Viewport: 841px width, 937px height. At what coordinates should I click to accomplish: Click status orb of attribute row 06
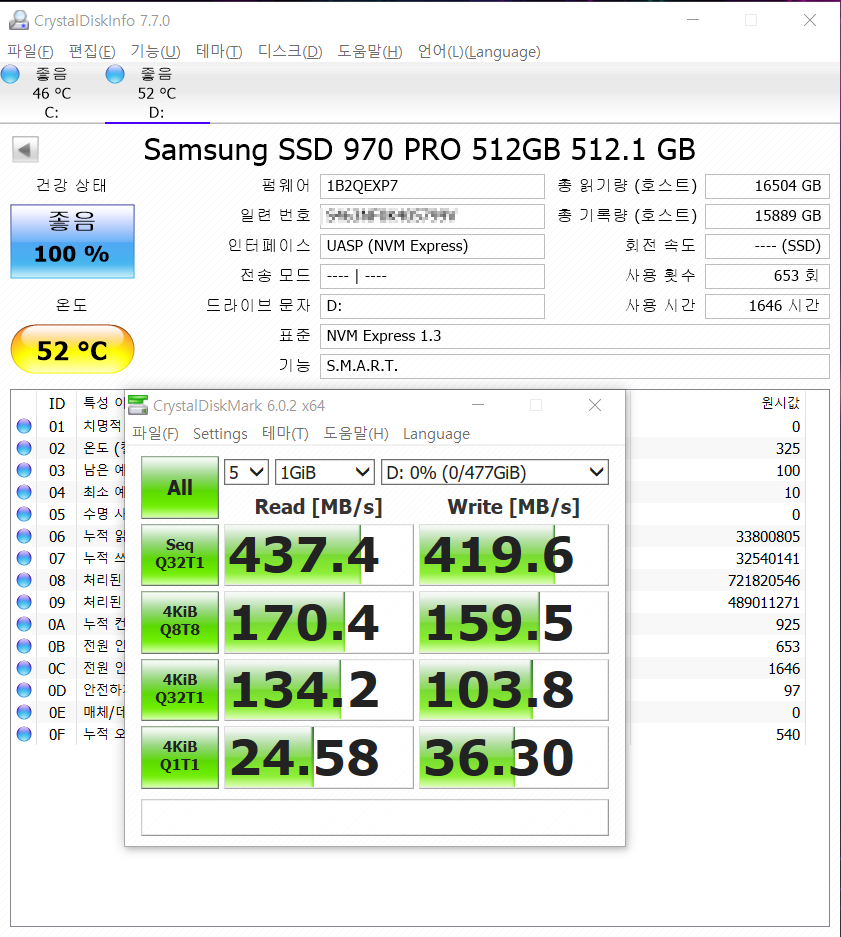[24, 536]
